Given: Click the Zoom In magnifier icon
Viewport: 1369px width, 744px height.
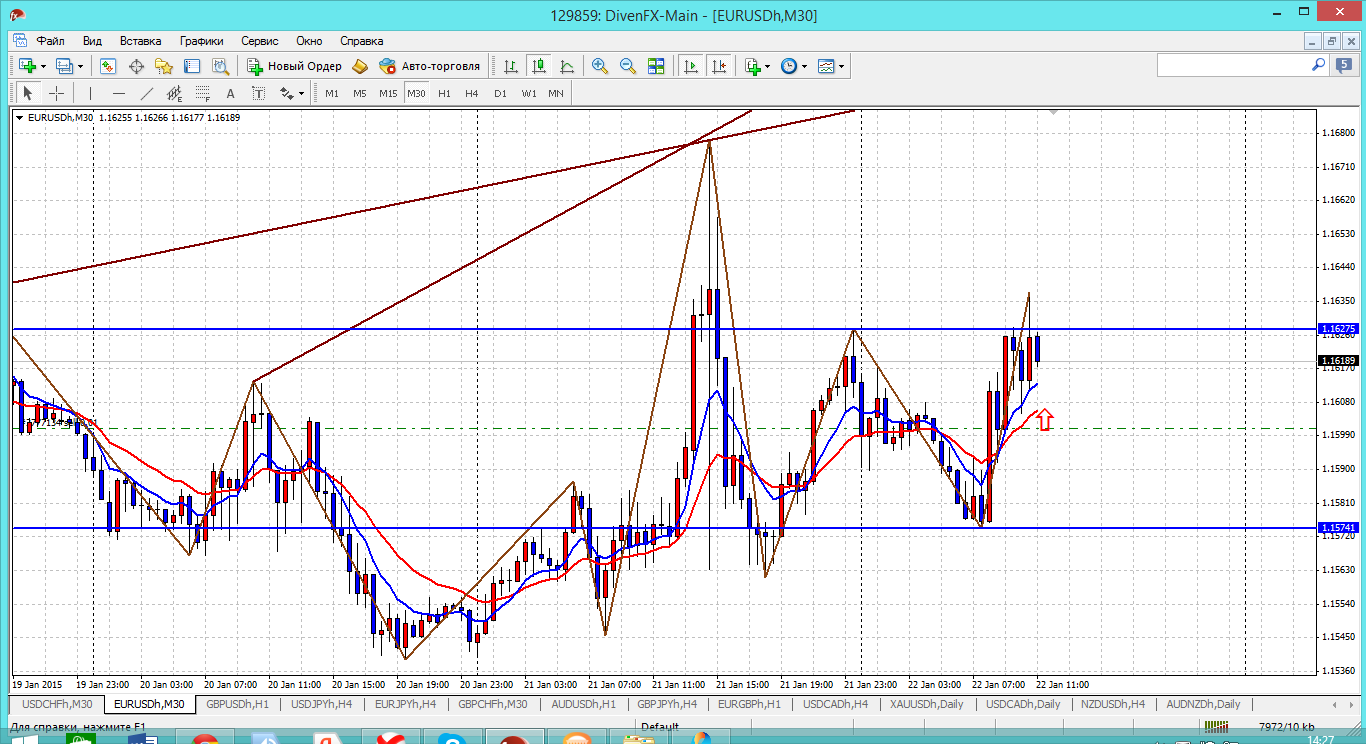Looking at the screenshot, I should coord(600,66).
